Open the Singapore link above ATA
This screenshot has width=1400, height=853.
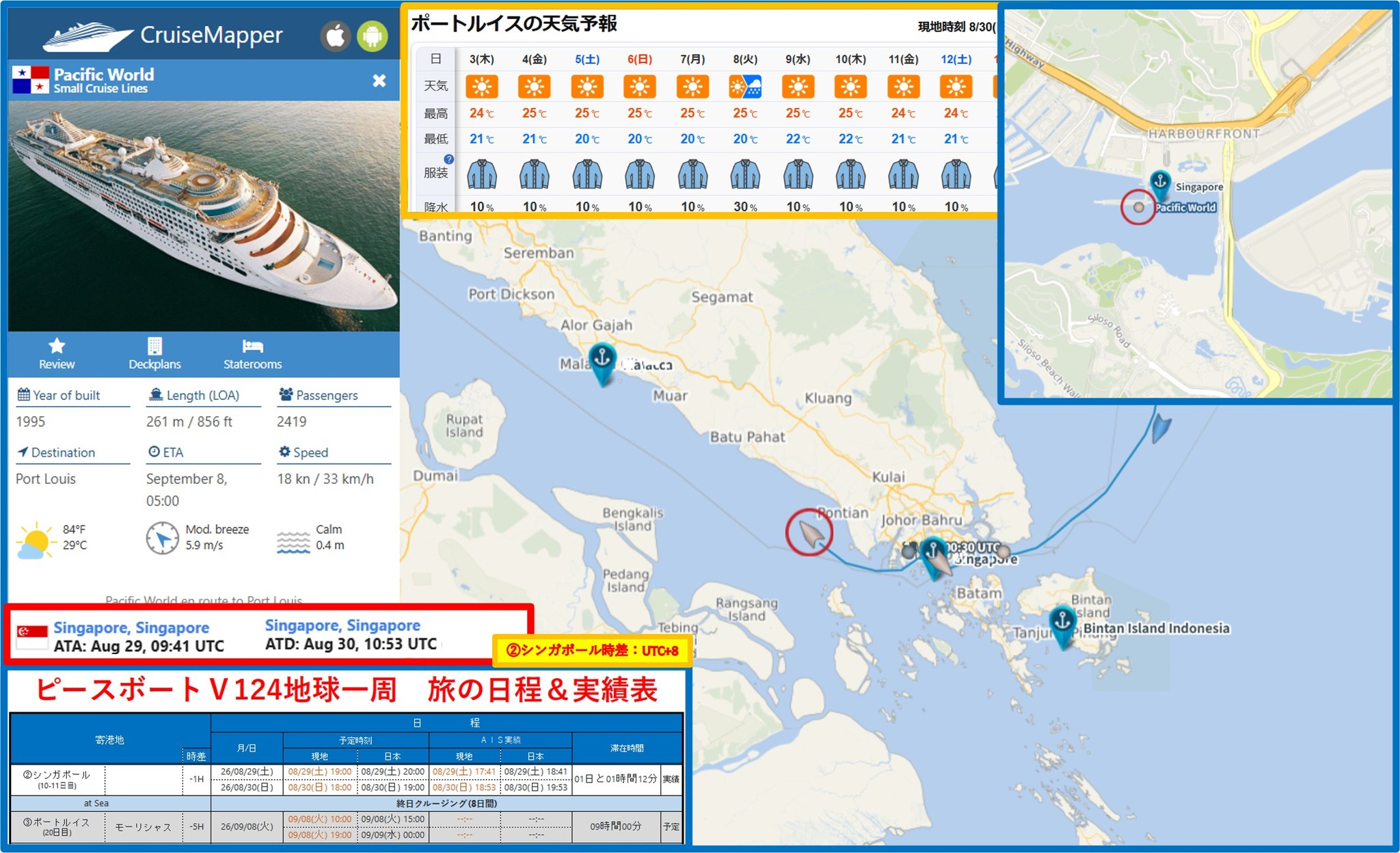click(131, 627)
